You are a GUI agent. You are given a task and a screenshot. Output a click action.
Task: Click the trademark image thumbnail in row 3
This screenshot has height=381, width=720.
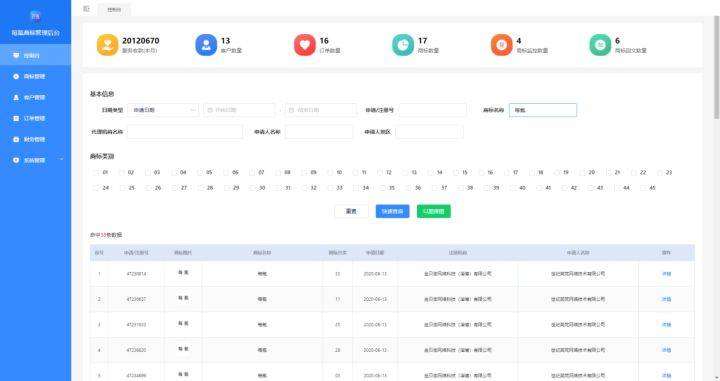183,324
